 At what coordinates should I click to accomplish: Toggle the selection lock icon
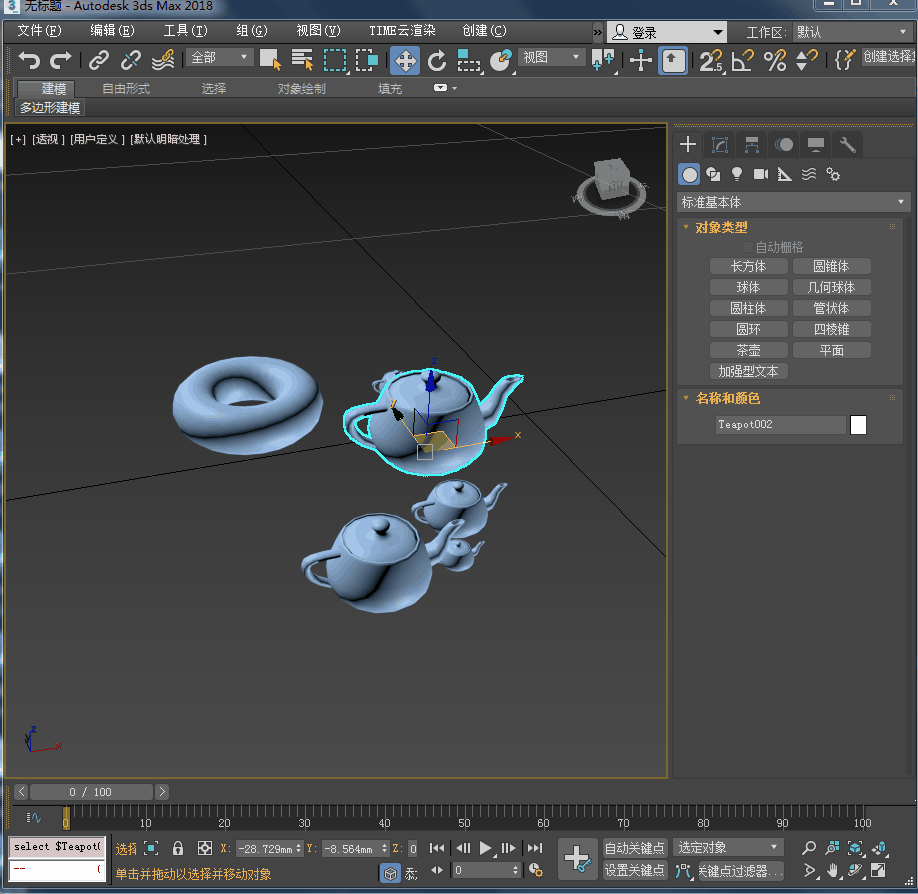[x=178, y=848]
